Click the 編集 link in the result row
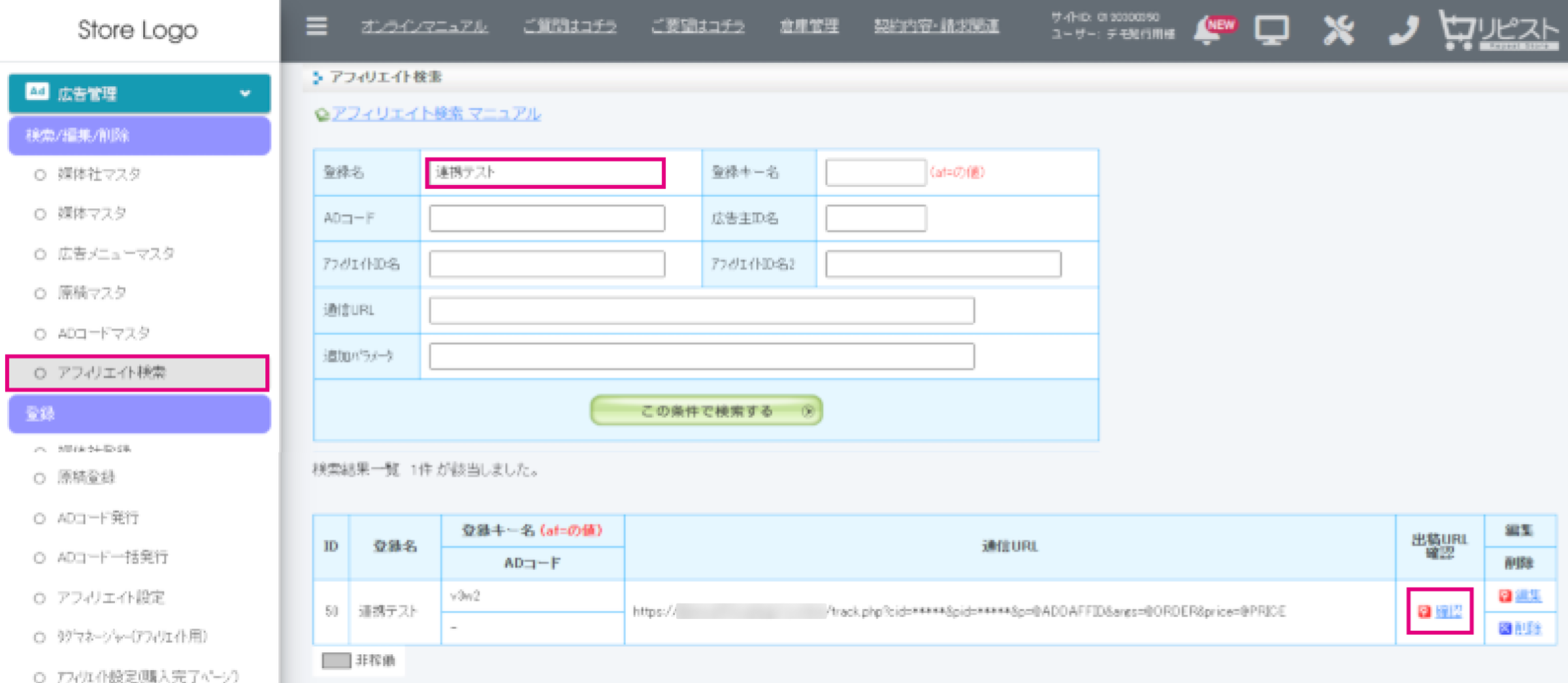 (1528, 596)
